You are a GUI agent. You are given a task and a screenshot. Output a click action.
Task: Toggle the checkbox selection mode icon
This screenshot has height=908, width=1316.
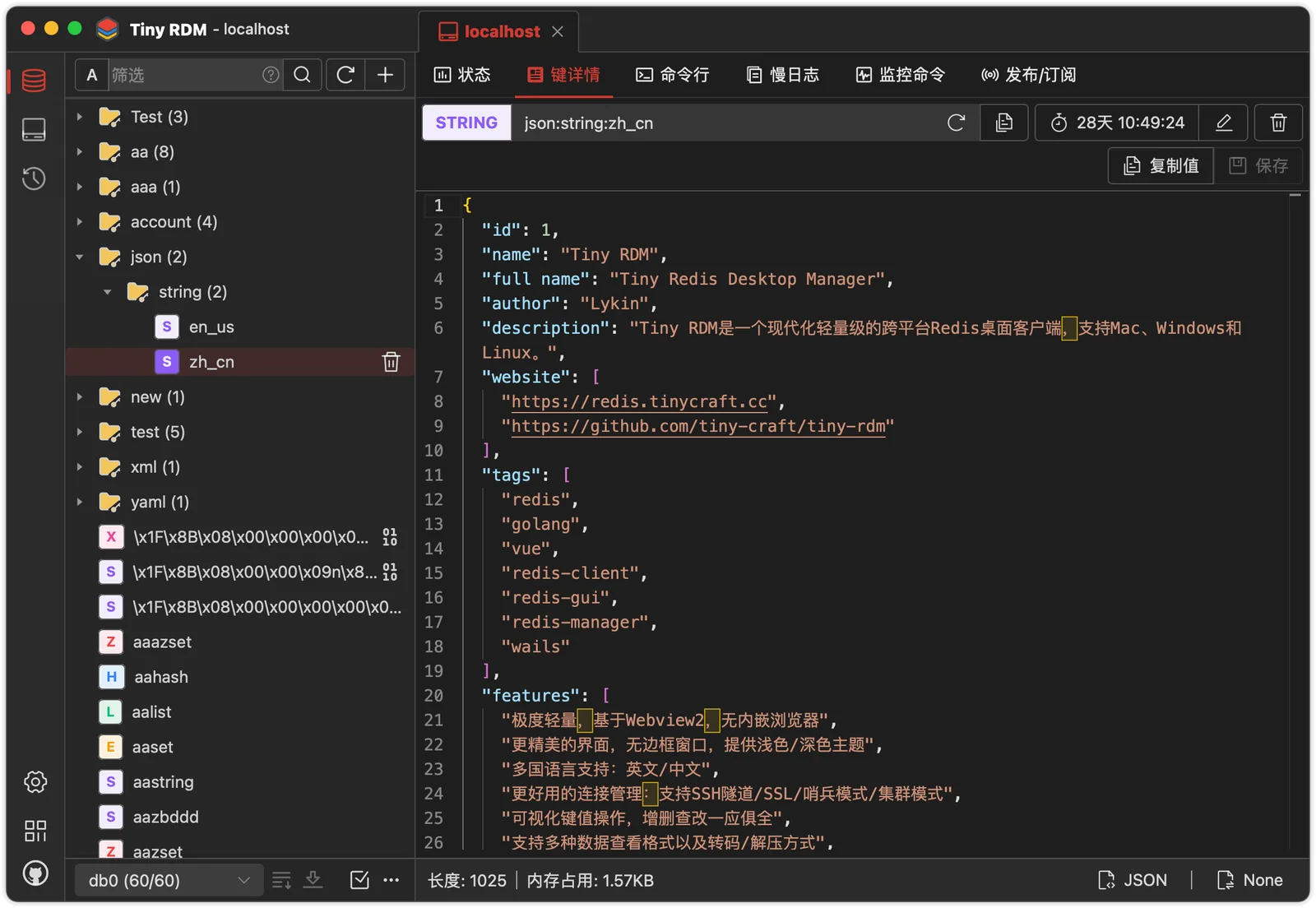coord(359,880)
